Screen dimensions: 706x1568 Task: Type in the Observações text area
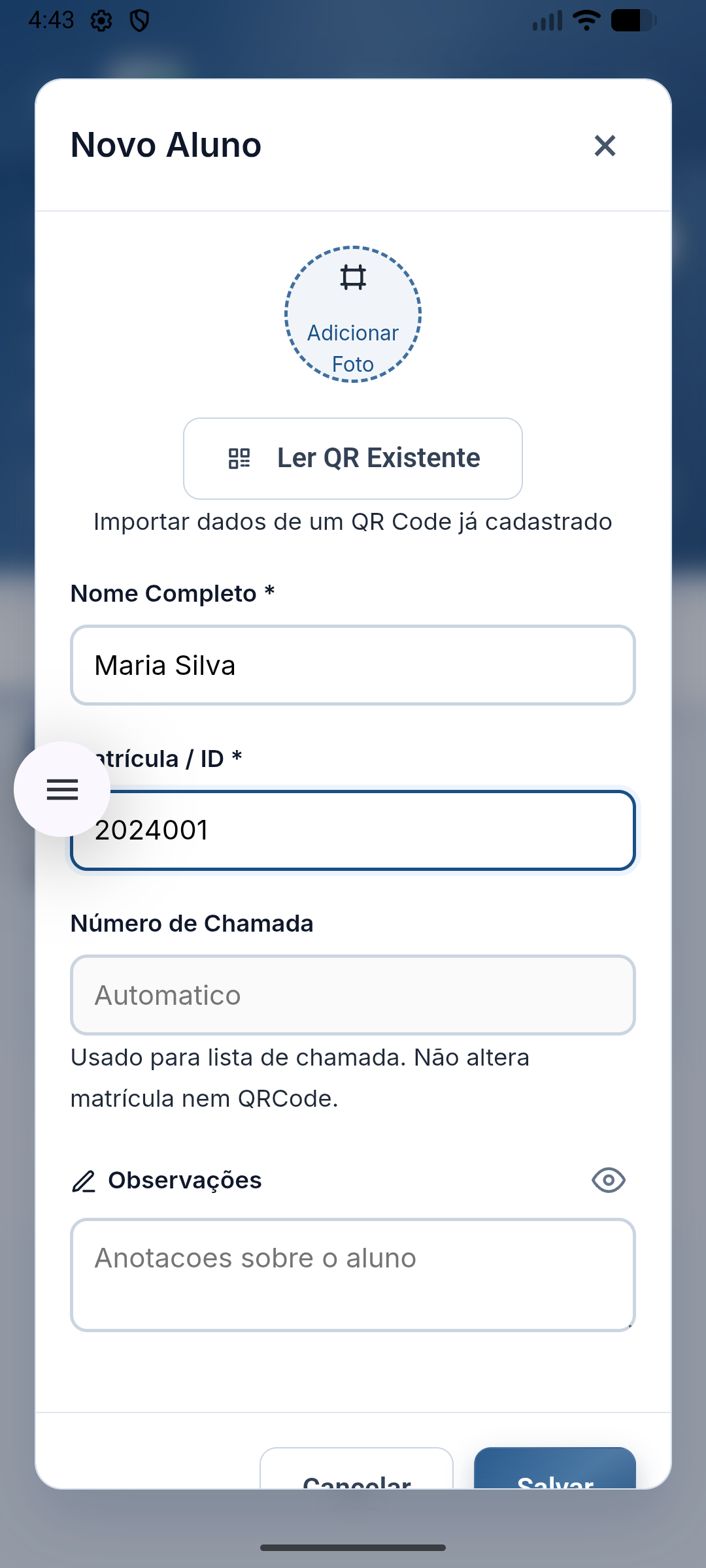click(x=353, y=1274)
